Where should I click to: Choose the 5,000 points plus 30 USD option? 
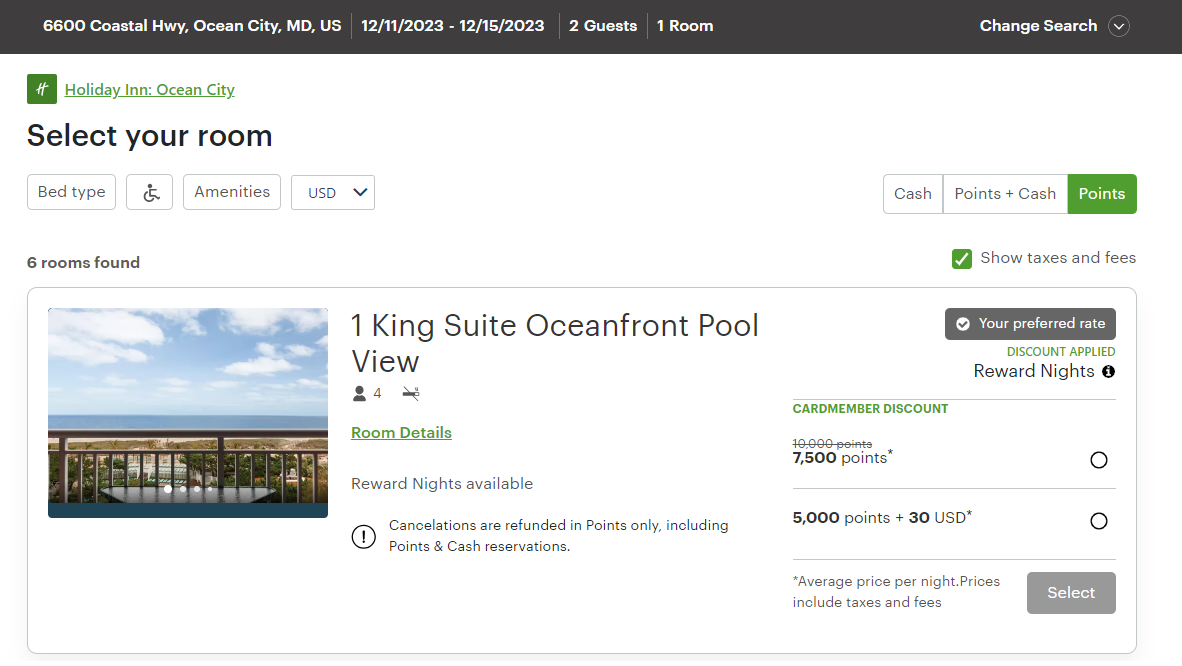(x=1099, y=521)
